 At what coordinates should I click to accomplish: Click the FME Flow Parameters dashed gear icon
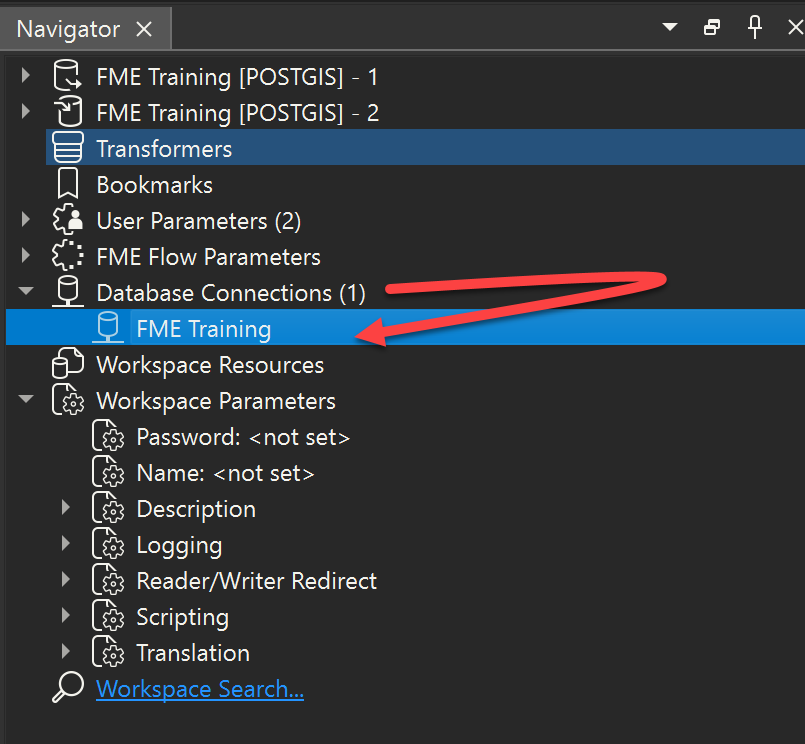pos(67,257)
